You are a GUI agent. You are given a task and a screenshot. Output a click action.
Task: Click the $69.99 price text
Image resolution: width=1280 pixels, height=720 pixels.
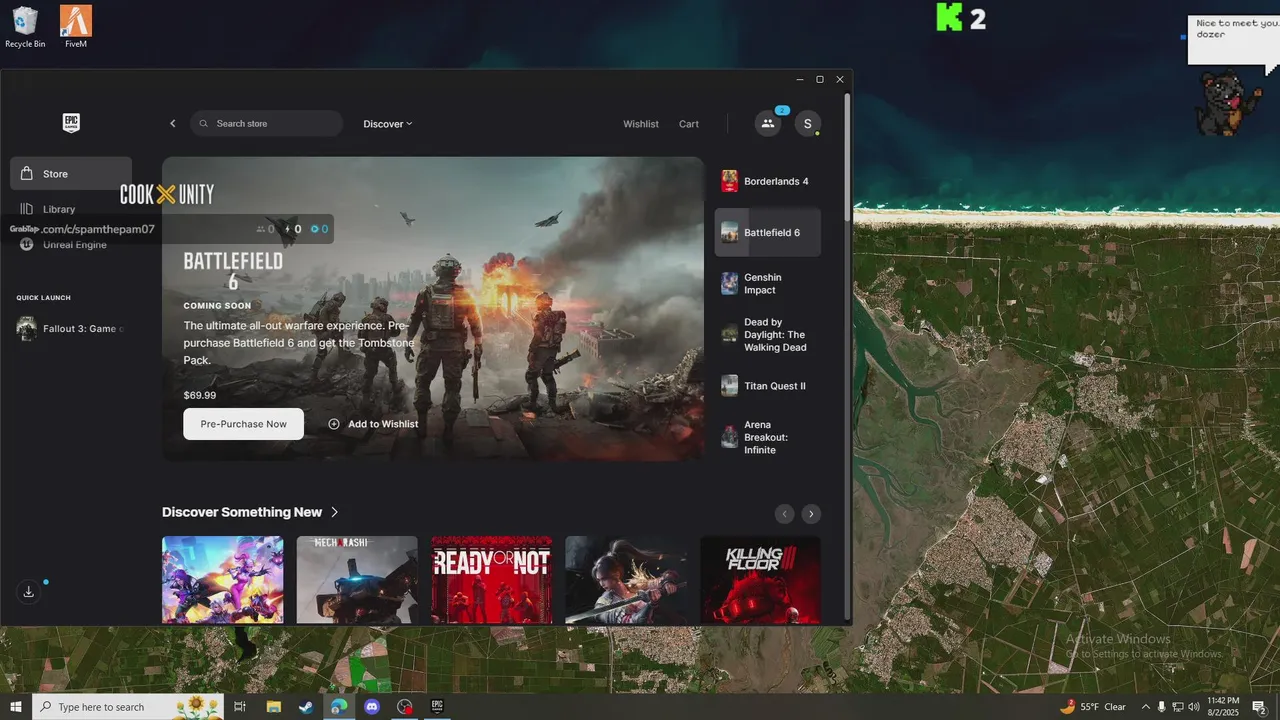click(200, 395)
